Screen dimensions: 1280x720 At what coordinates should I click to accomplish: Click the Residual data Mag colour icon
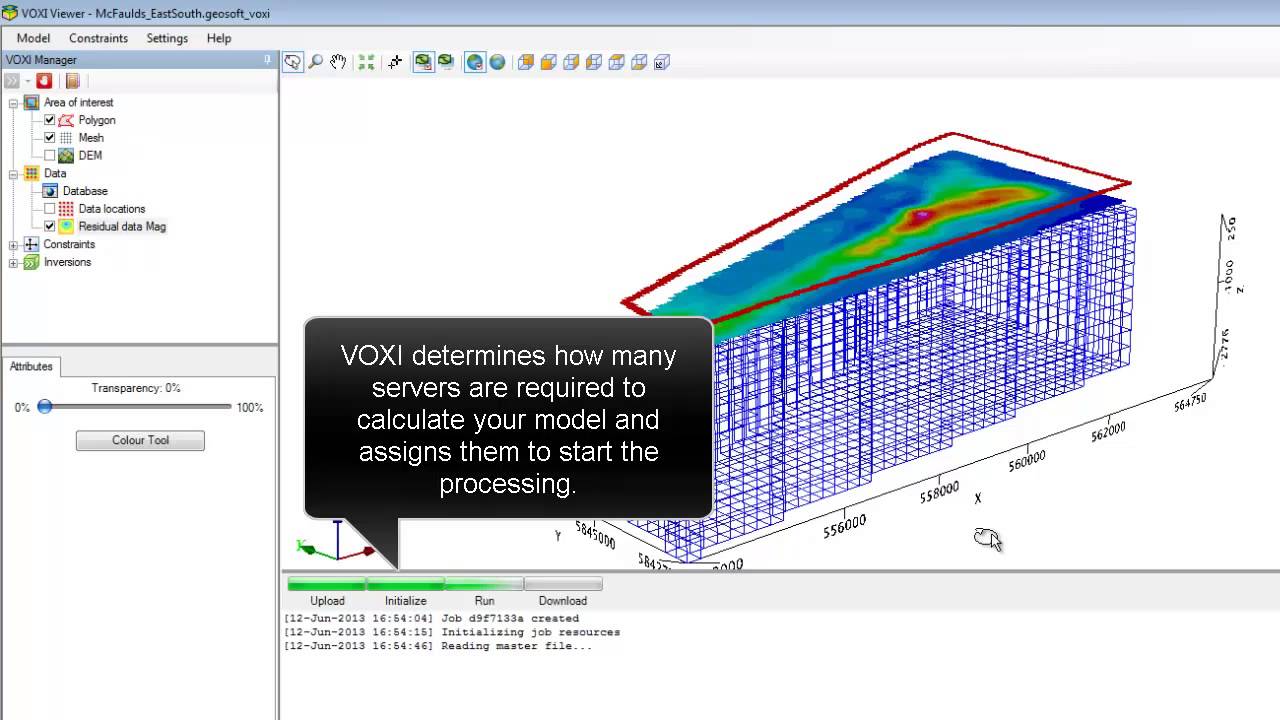pyautogui.click(x=66, y=227)
